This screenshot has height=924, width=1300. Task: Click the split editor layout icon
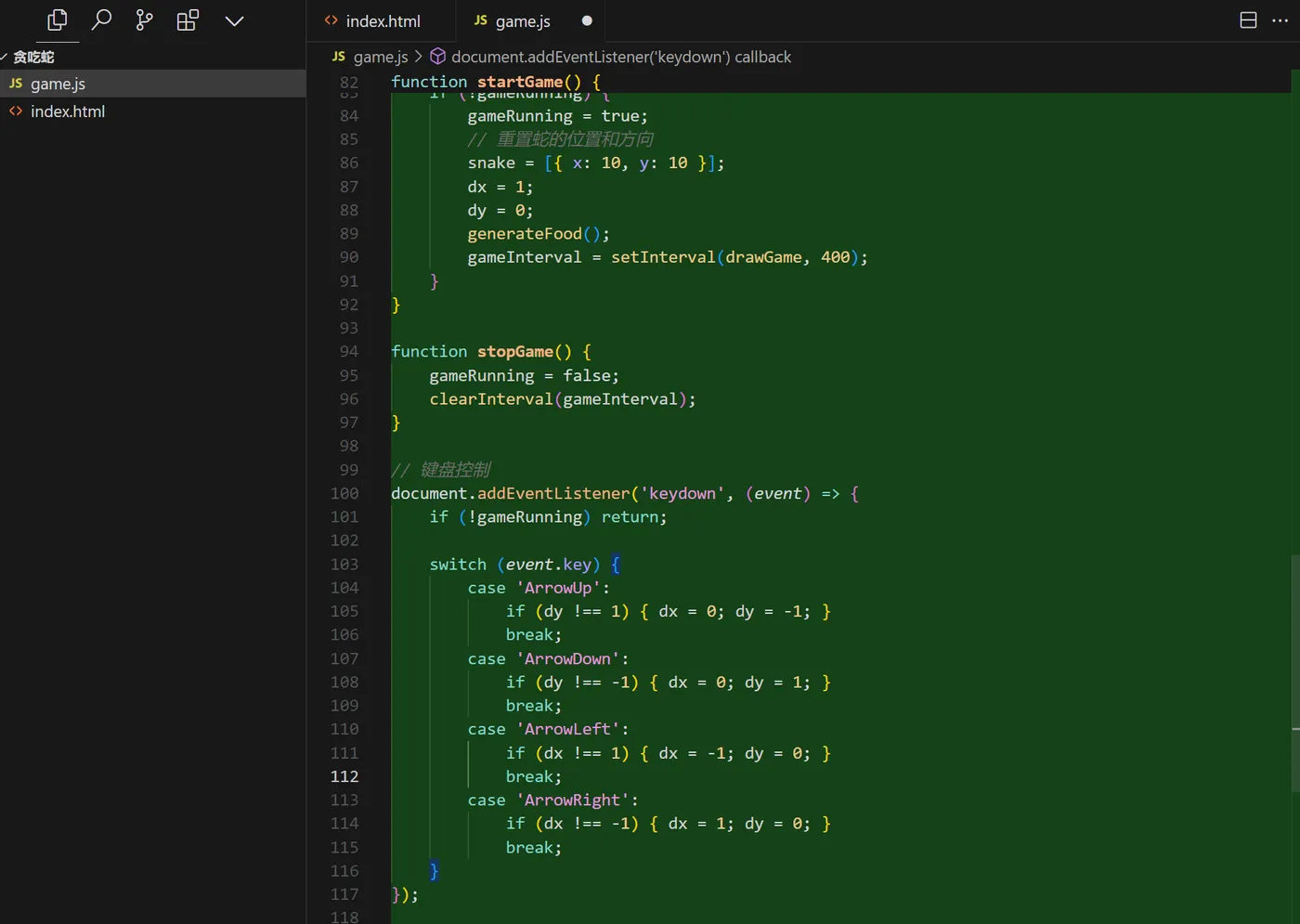1248,20
